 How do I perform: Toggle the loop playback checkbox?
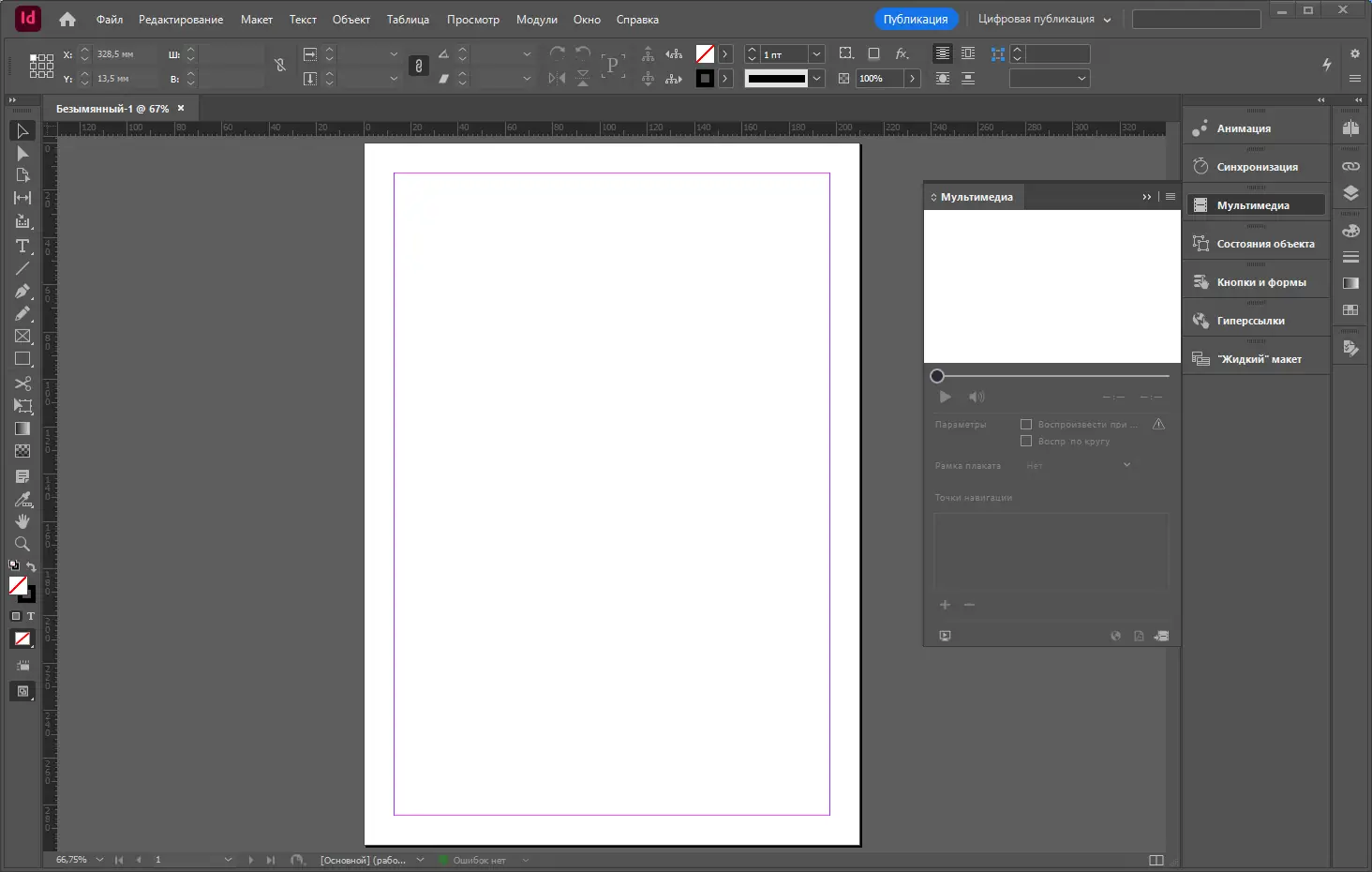tap(1026, 441)
